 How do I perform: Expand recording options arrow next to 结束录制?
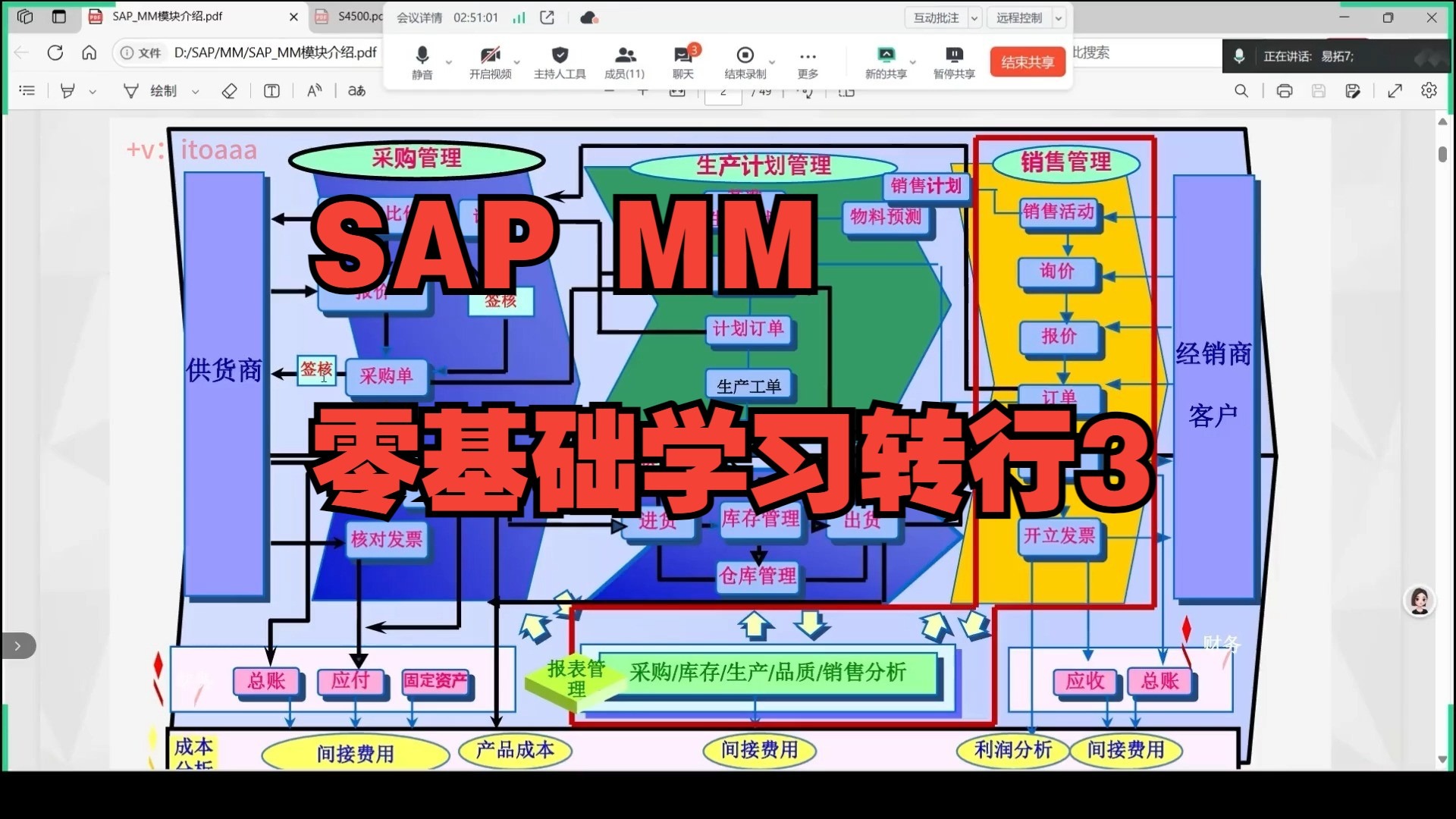pyautogui.click(x=772, y=62)
